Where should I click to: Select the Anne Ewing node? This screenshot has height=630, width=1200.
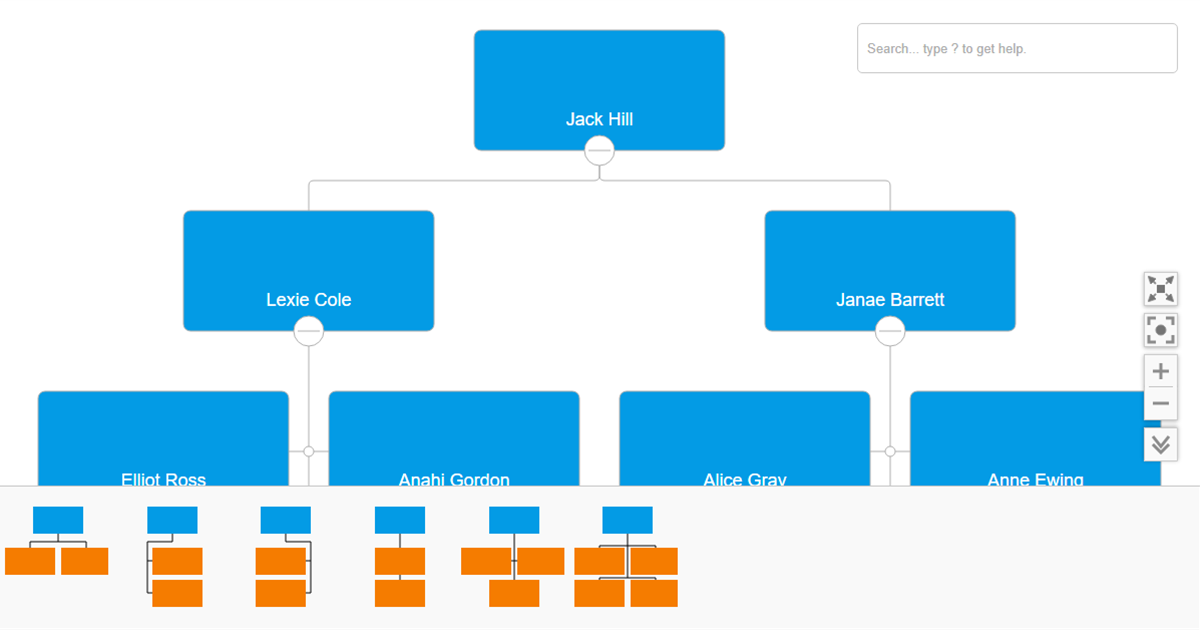[1035, 438]
